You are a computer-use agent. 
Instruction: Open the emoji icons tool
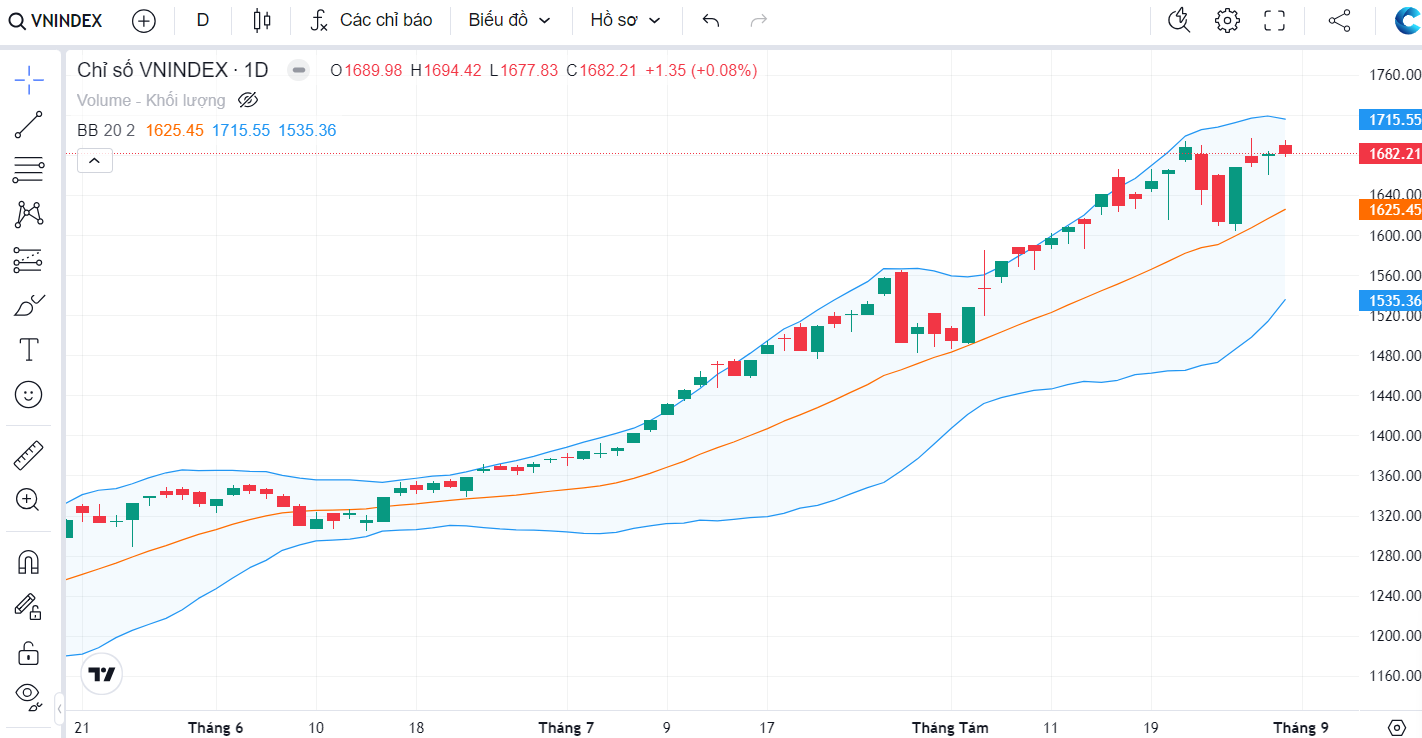pyautogui.click(x=29, y=395)
